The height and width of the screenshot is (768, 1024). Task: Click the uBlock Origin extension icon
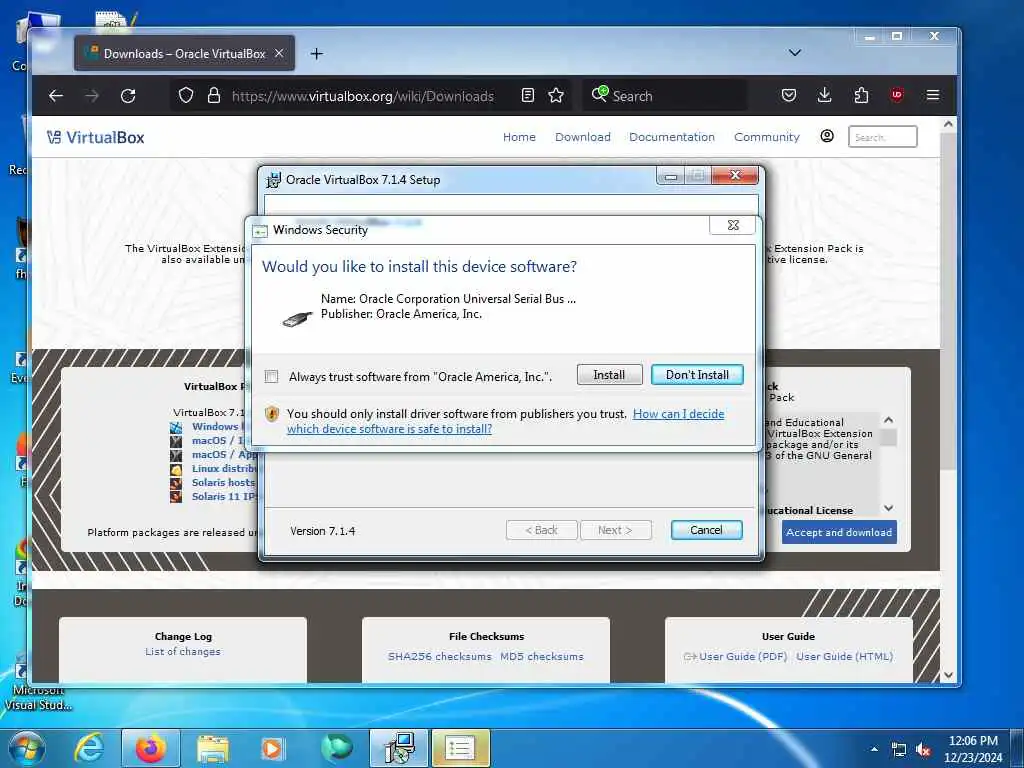tap(897, 95)
